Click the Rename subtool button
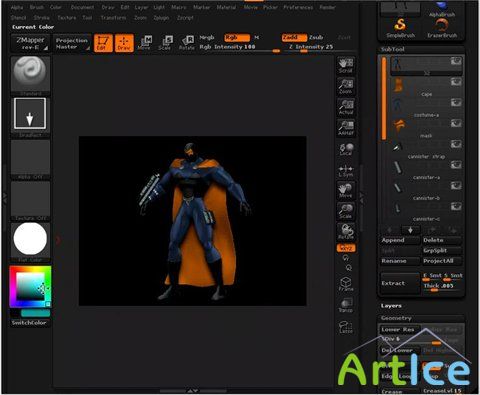 (400, 261)
